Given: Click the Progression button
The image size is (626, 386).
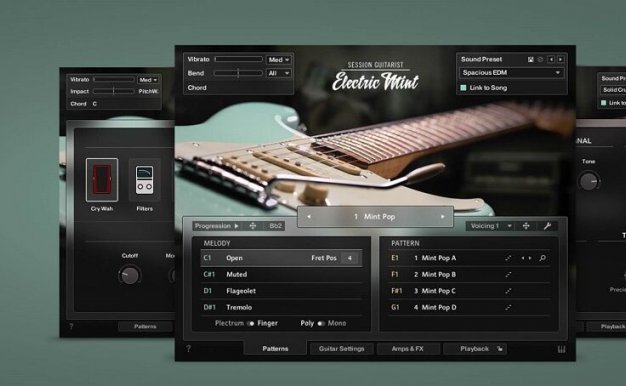Looking at the screenshot, I should [216, 226].
